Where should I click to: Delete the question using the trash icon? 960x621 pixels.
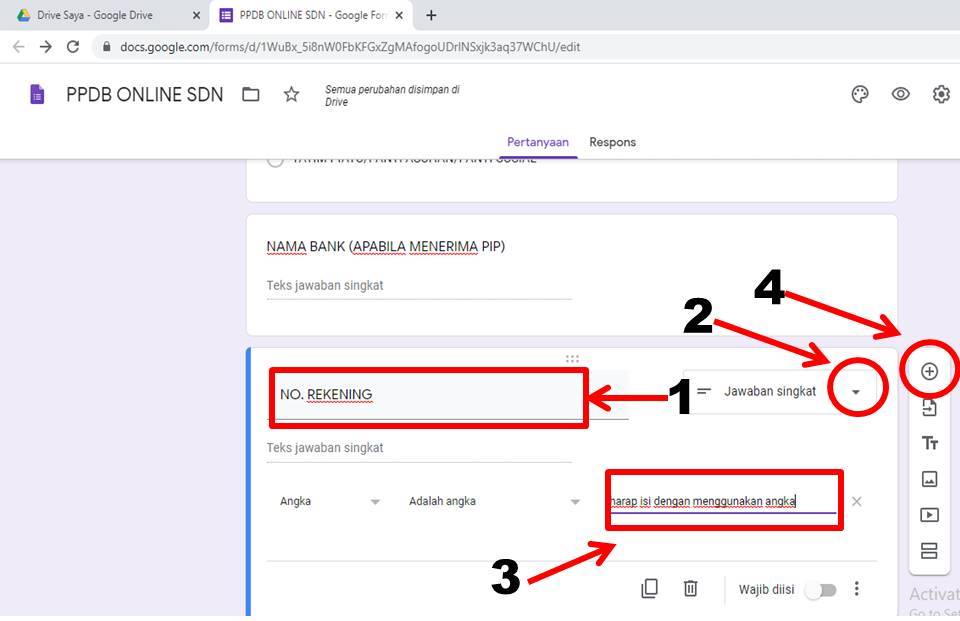690,589
